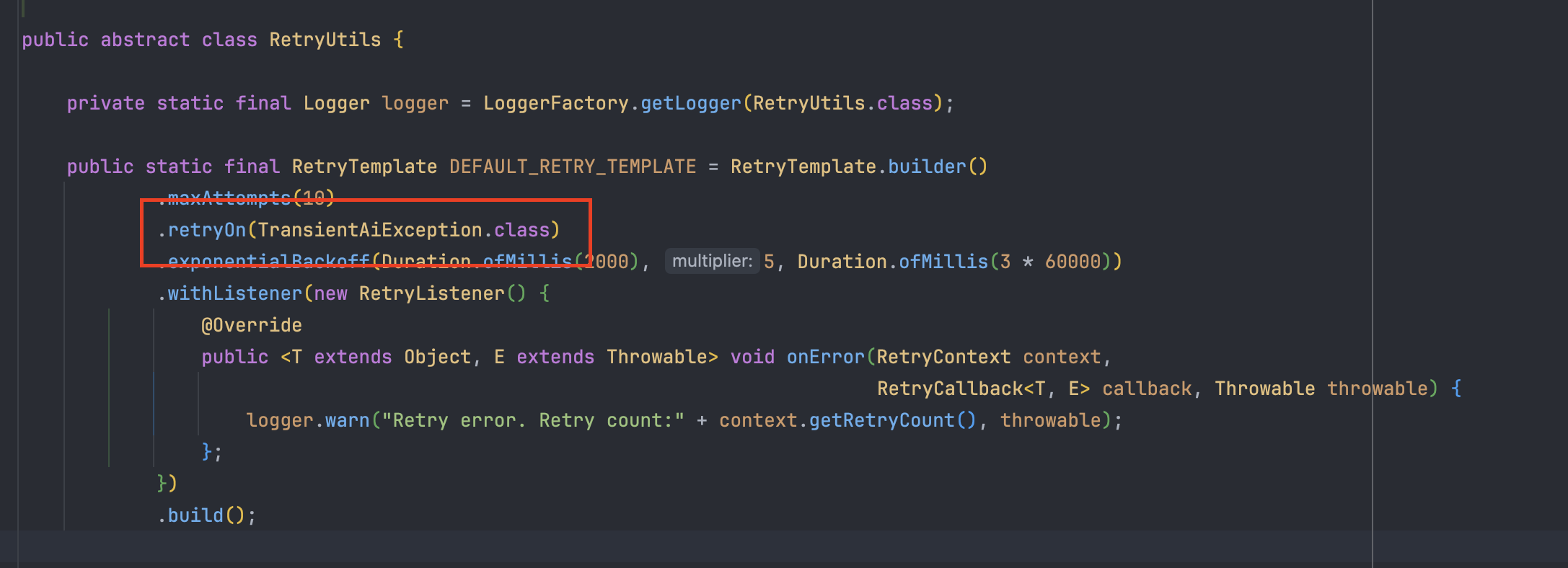Image resolution: width=1568 pixels, height=568 pixels.
Task: Click the .build() call
Action: tap(201, 515)
